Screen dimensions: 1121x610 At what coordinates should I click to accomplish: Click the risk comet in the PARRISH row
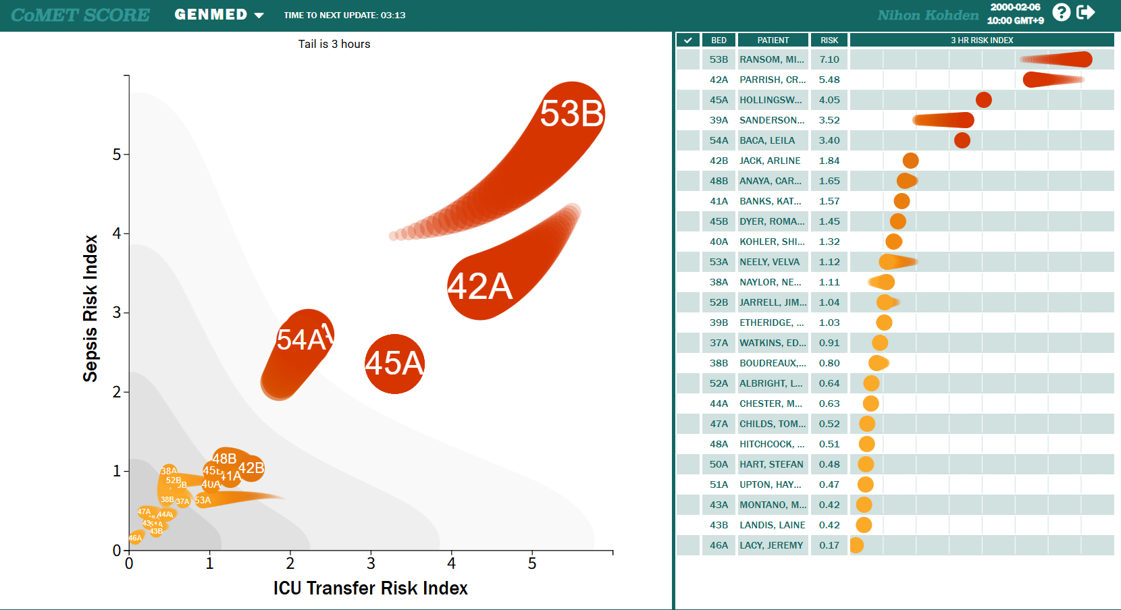(1052, 79)
